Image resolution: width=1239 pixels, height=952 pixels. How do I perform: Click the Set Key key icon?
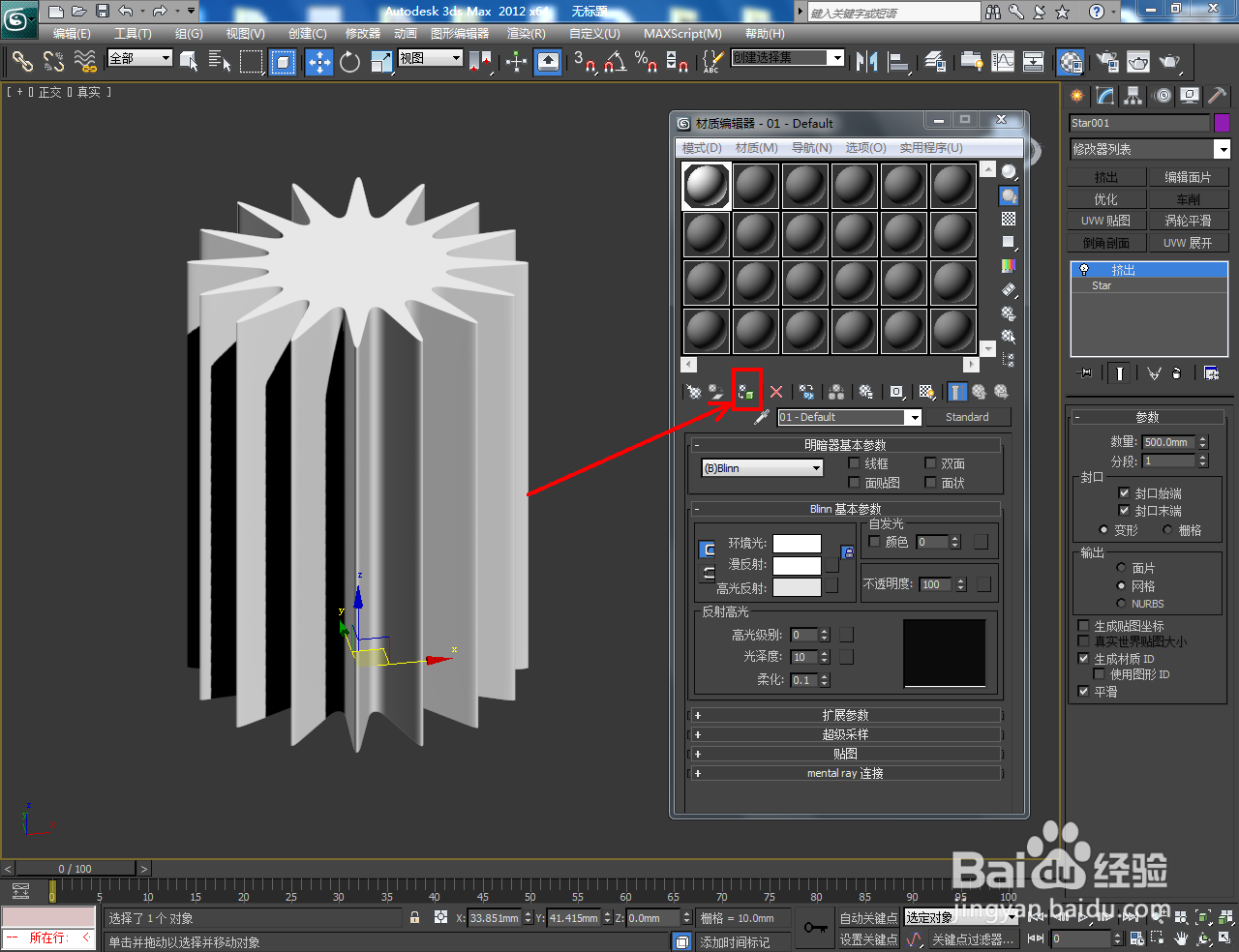click(815, 928)
